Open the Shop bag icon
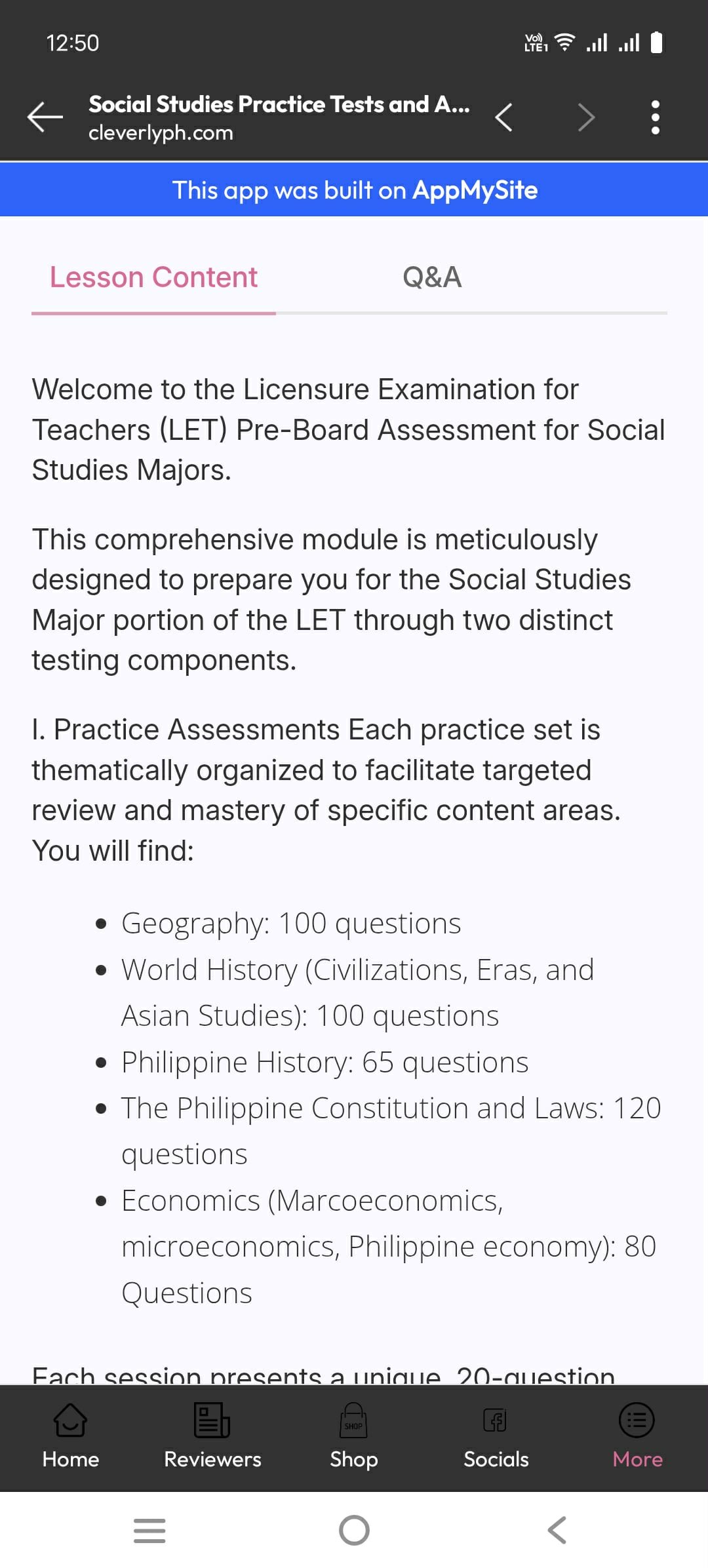This screenshot has width=708, height=1568. pyautogui.click(x=353, y=1421)
